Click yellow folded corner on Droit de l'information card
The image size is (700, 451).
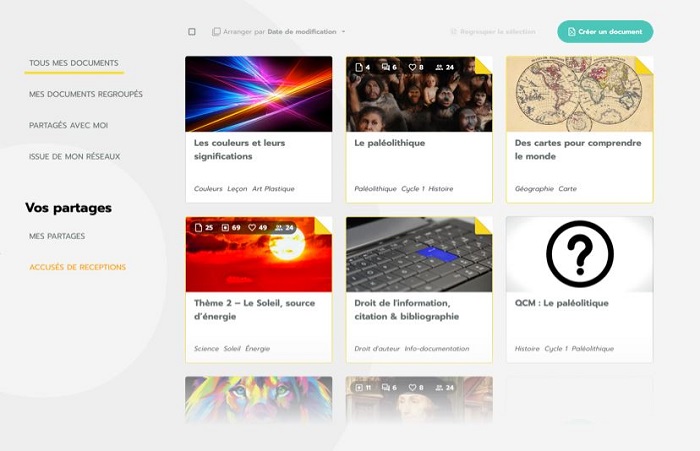(x=483, y=226)
